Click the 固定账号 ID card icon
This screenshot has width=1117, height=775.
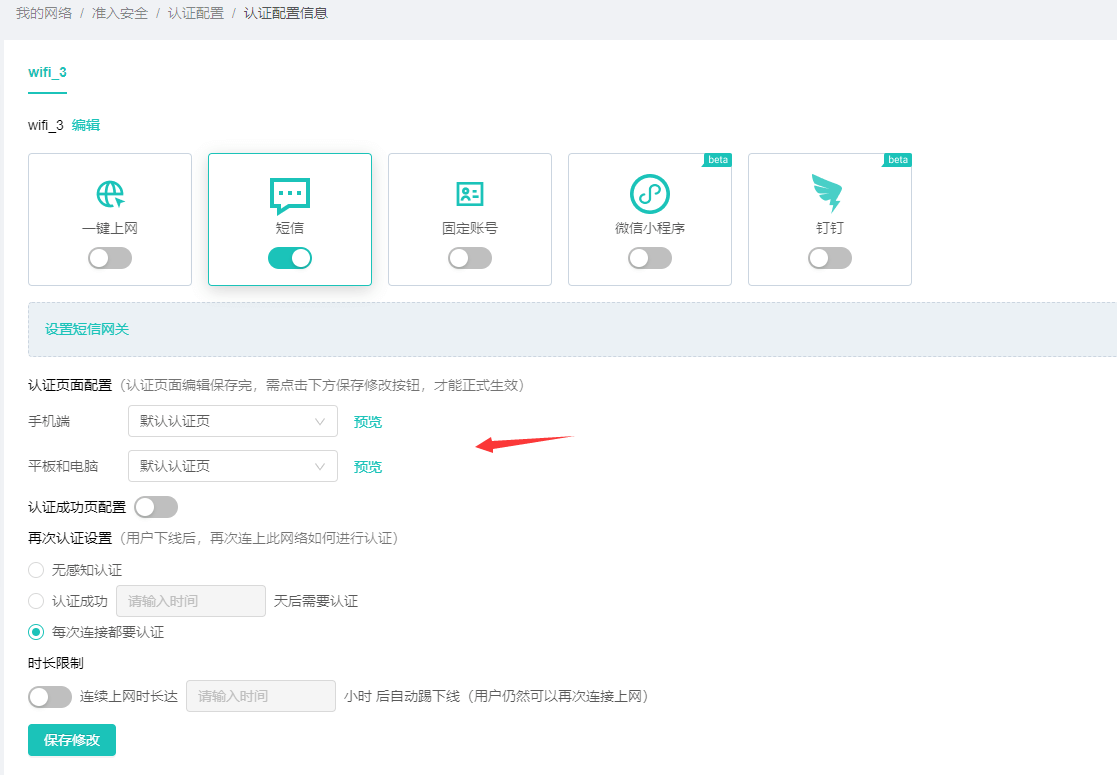[469, 194]
